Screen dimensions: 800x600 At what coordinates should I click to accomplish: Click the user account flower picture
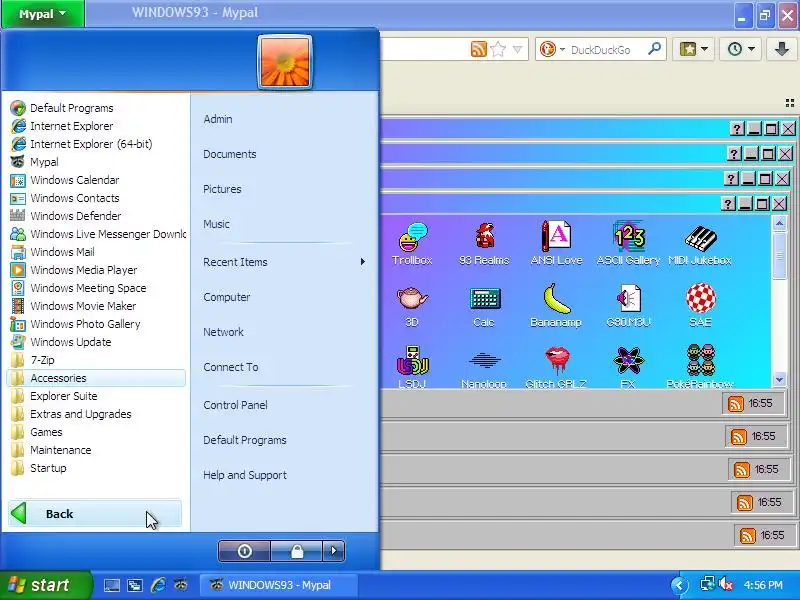coord(285,62)
